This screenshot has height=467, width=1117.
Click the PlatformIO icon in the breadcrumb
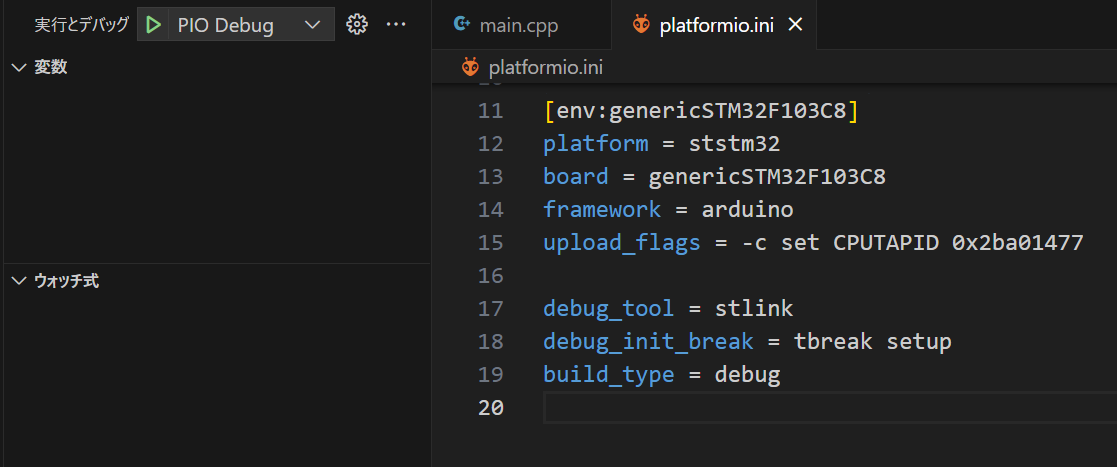click(470, 68)
